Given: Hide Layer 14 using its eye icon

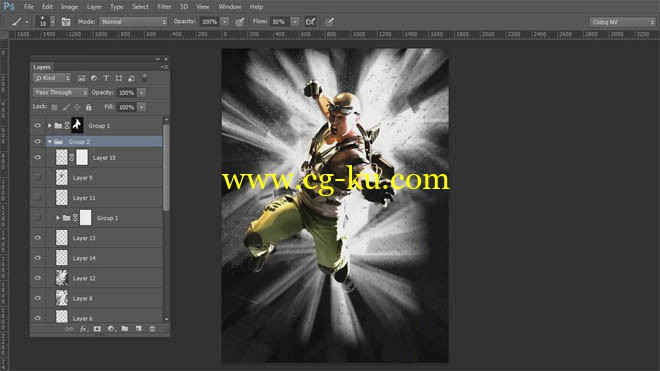Looking at the screenshot, I should click(37, 258).
